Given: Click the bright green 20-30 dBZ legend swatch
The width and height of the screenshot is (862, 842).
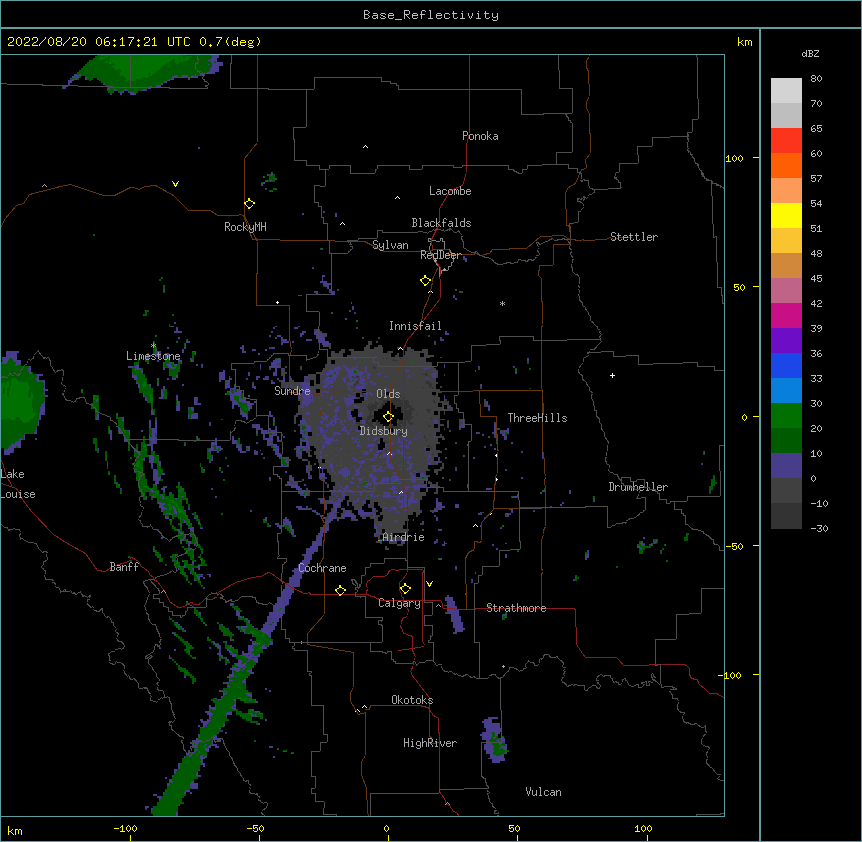Looking at the screenshot, I should 786,416.
